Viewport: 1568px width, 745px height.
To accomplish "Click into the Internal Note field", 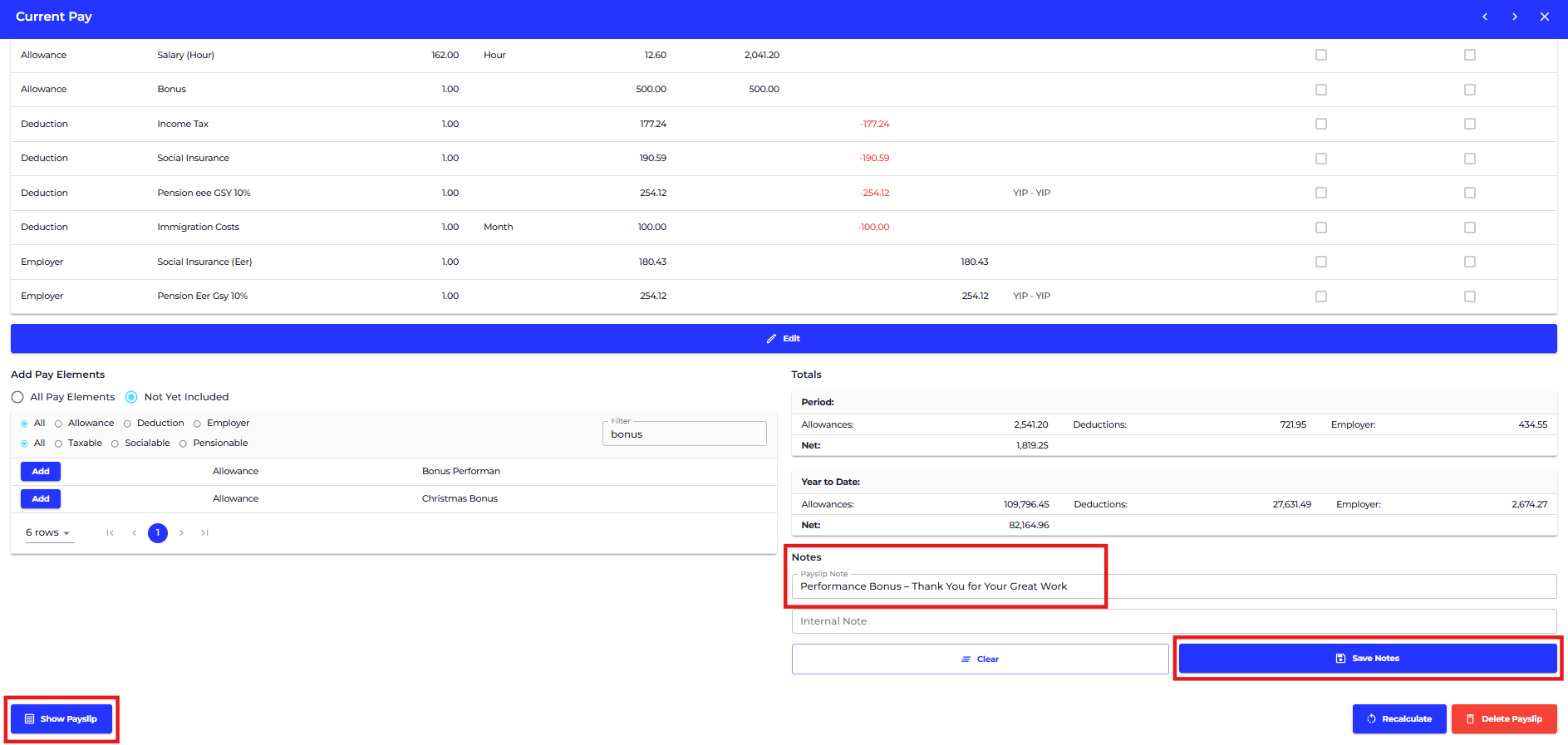I will [x=1174, y=621].
